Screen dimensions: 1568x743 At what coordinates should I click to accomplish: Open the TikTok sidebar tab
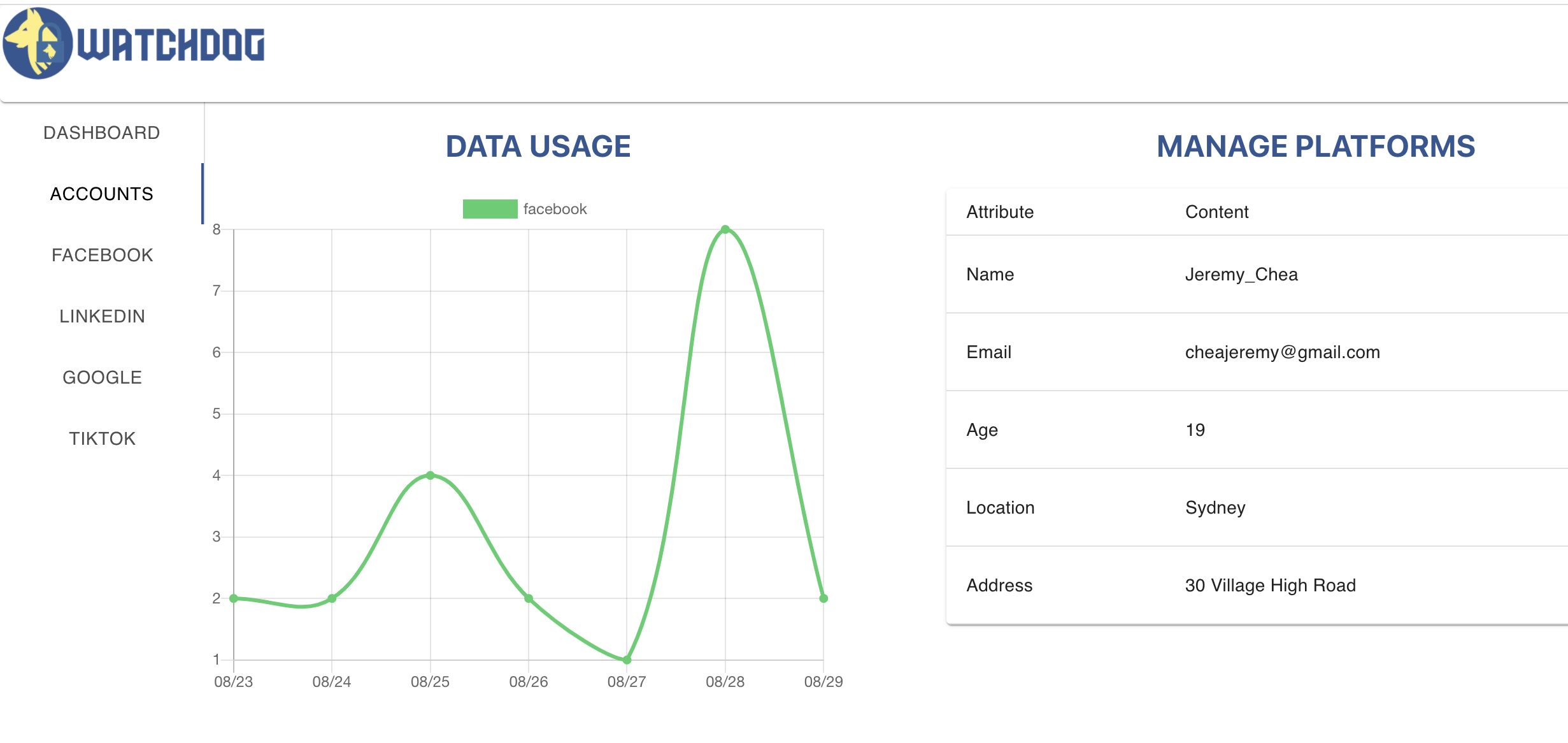click(102, 438)
